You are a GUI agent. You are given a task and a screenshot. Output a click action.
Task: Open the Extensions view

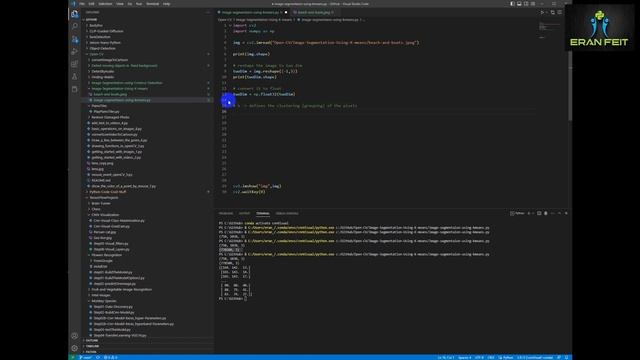[75, 64]
